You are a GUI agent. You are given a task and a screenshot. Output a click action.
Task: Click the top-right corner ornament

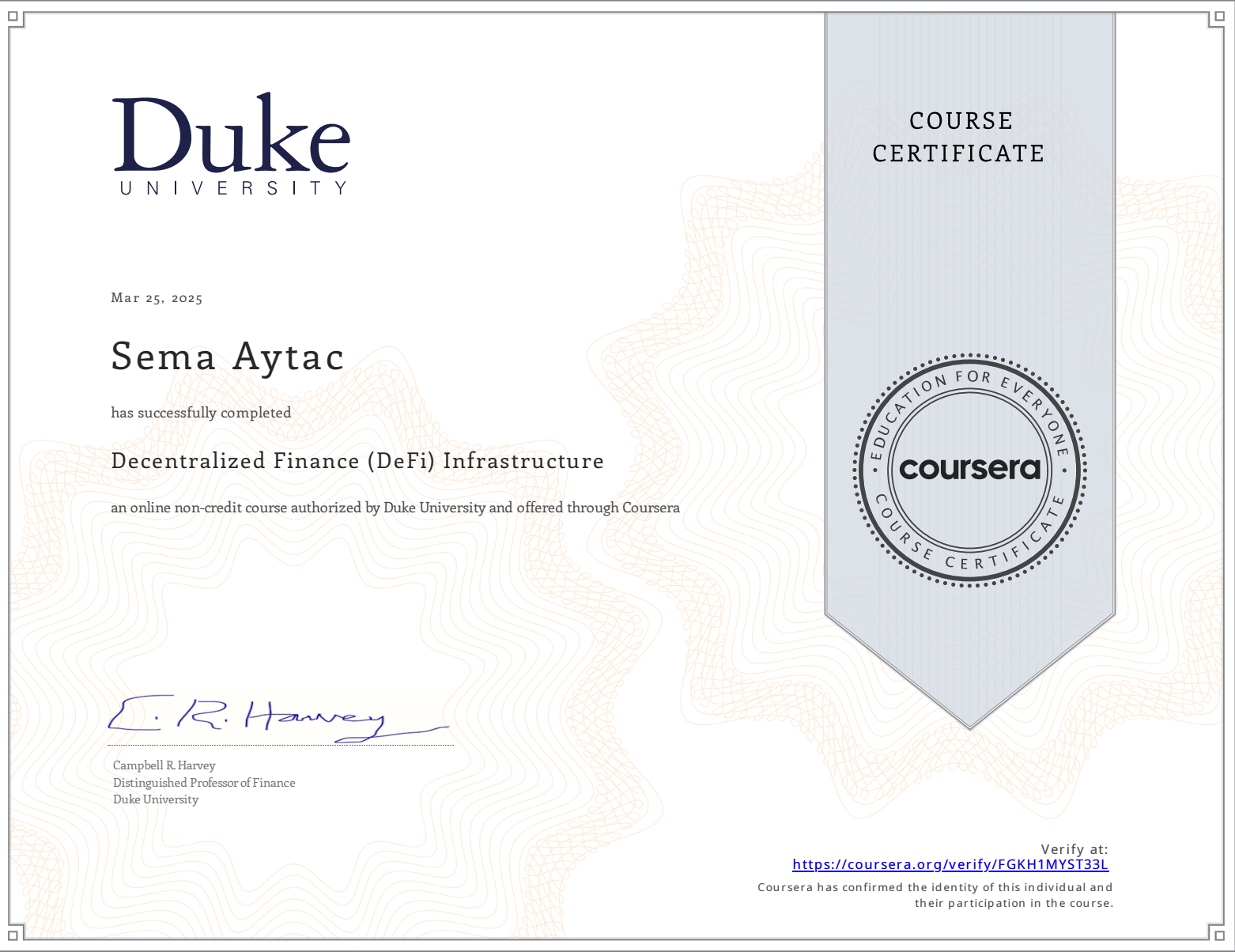pos(1219,17)
